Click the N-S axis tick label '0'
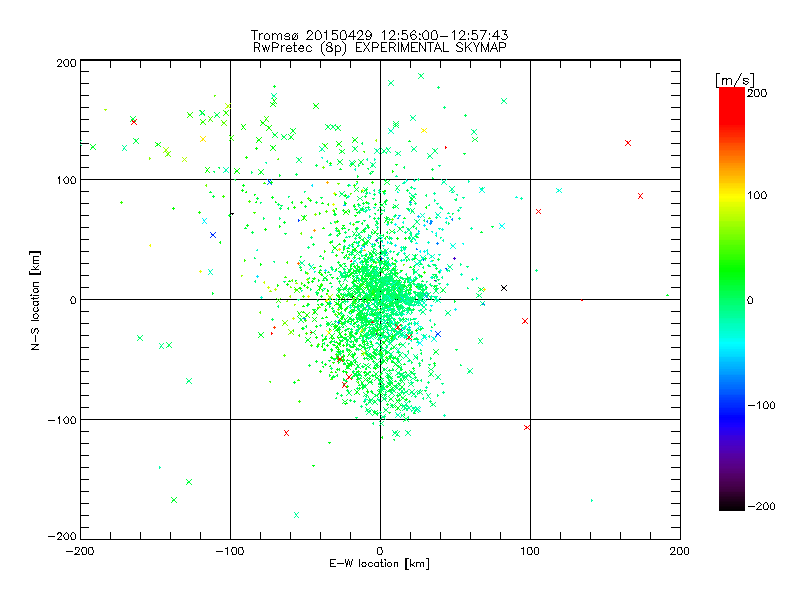The width and height of the screenshot is (800, 600). coord(73,300)
